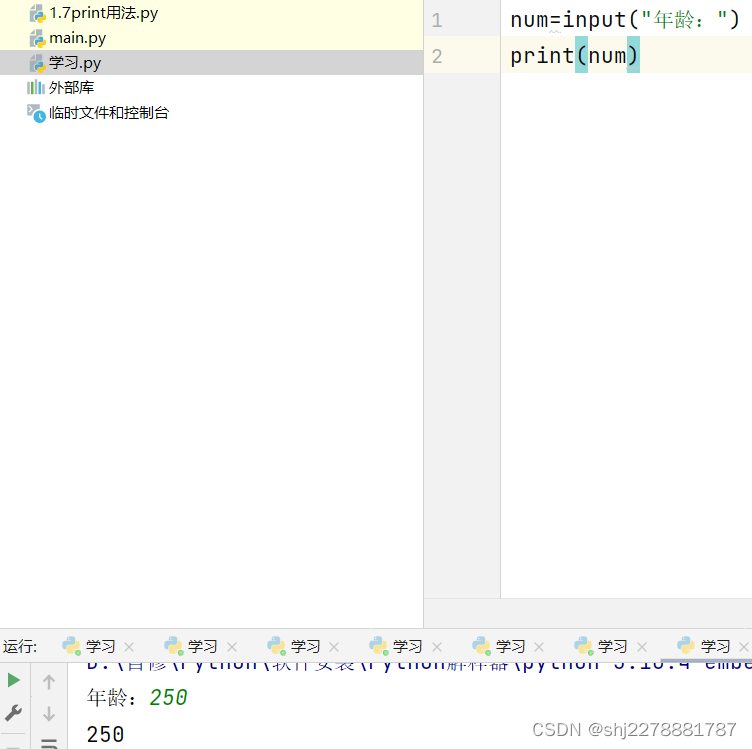The image size is (752, 749).
Task: Click line number 1 in the editor gutter
Action: [x=436, y=20]
